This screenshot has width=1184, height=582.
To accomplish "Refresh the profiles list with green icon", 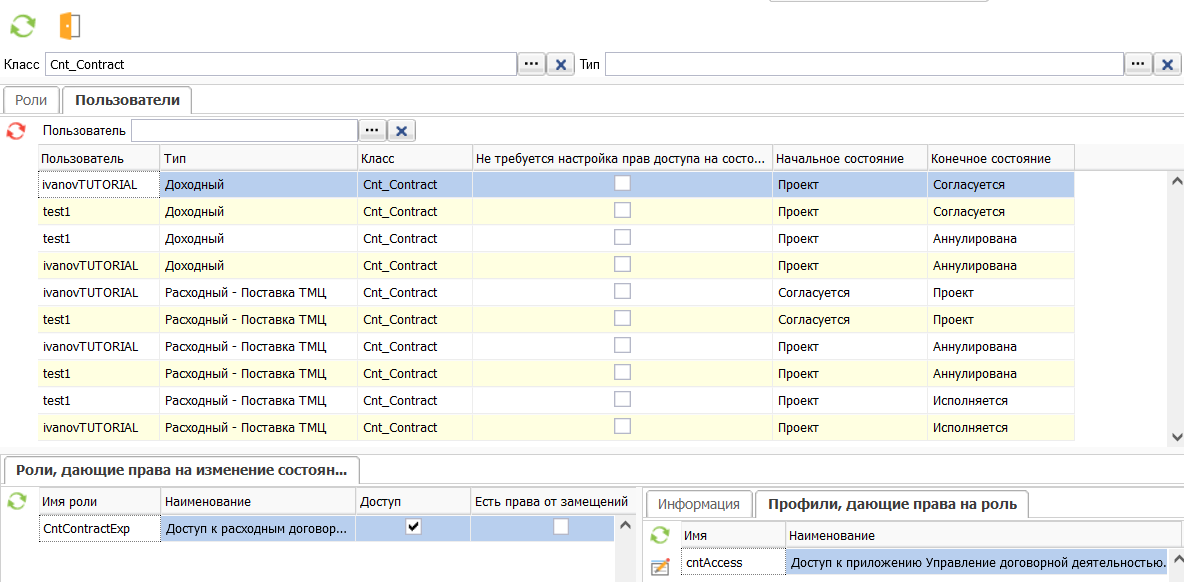I will [x=660, y=536].
